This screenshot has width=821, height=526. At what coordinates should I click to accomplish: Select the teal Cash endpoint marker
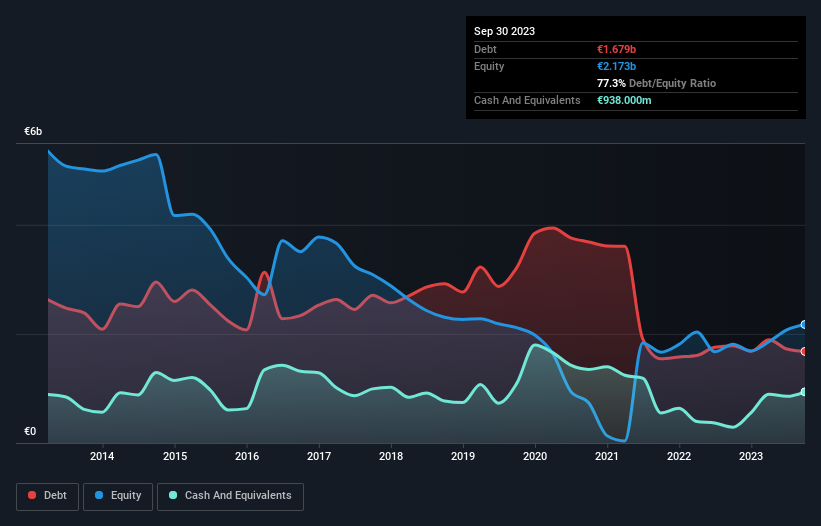coord(804,392)
